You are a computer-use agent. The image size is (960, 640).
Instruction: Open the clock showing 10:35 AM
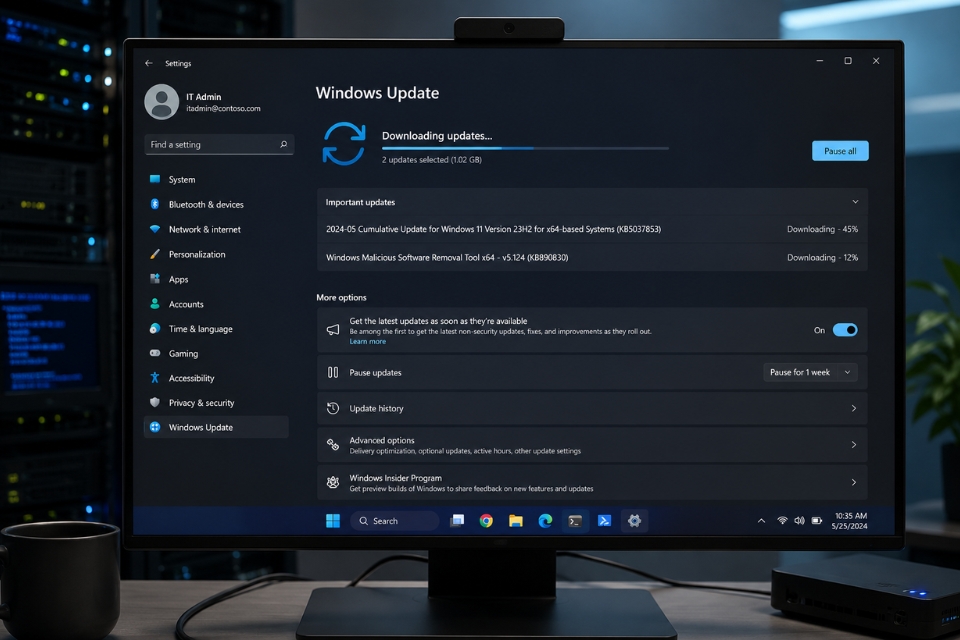point(850,521)
